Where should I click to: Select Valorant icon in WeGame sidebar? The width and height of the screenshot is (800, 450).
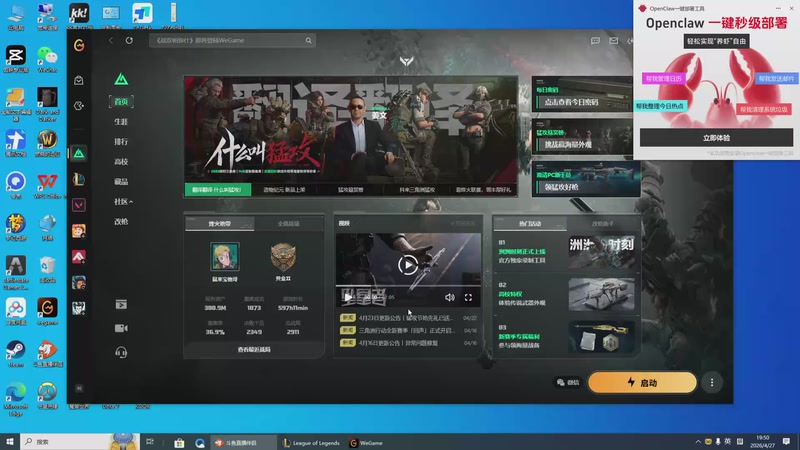click(x=79, y=205)
